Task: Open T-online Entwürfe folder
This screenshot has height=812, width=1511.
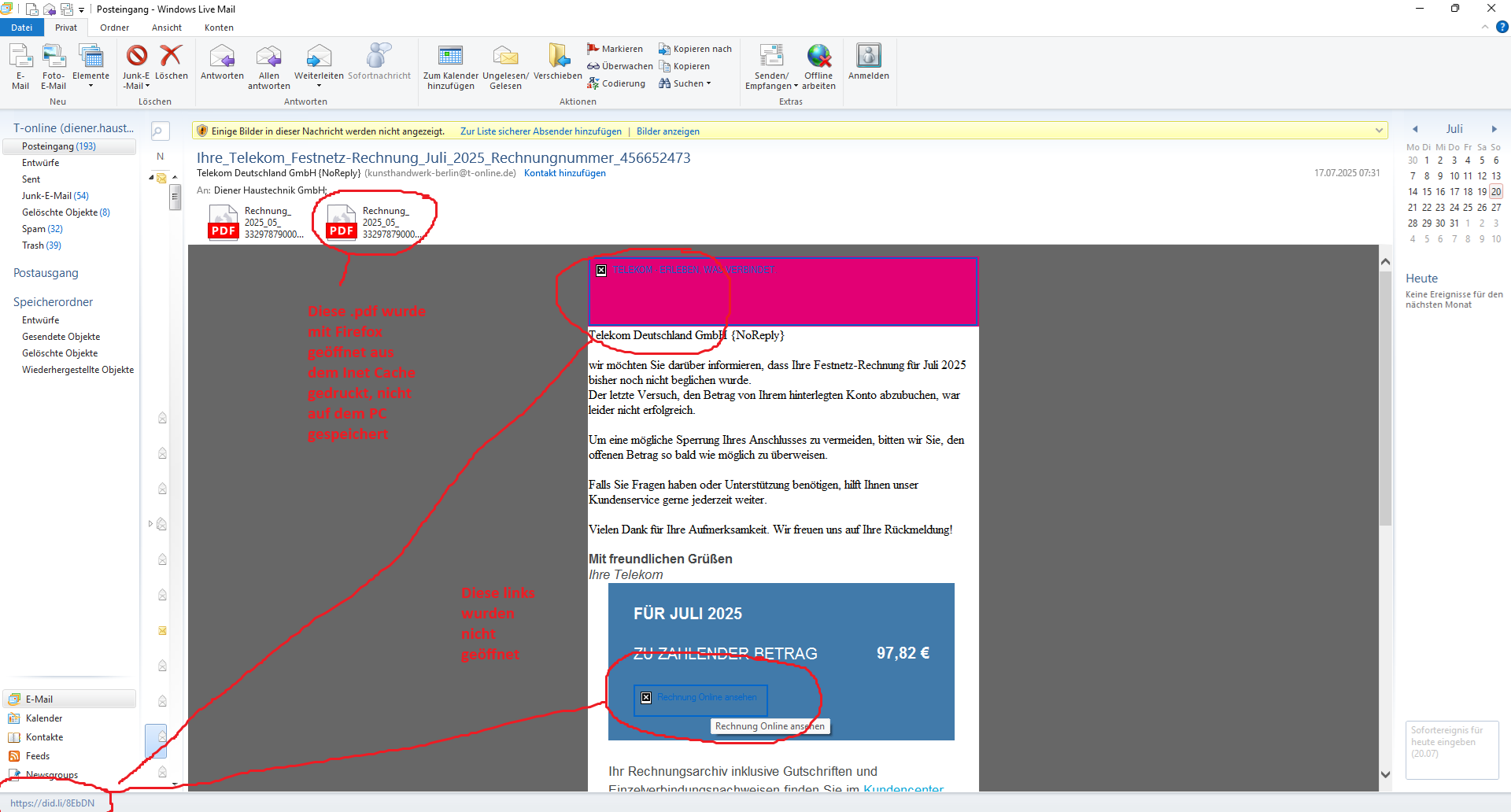Action: [x=41, y=163]
